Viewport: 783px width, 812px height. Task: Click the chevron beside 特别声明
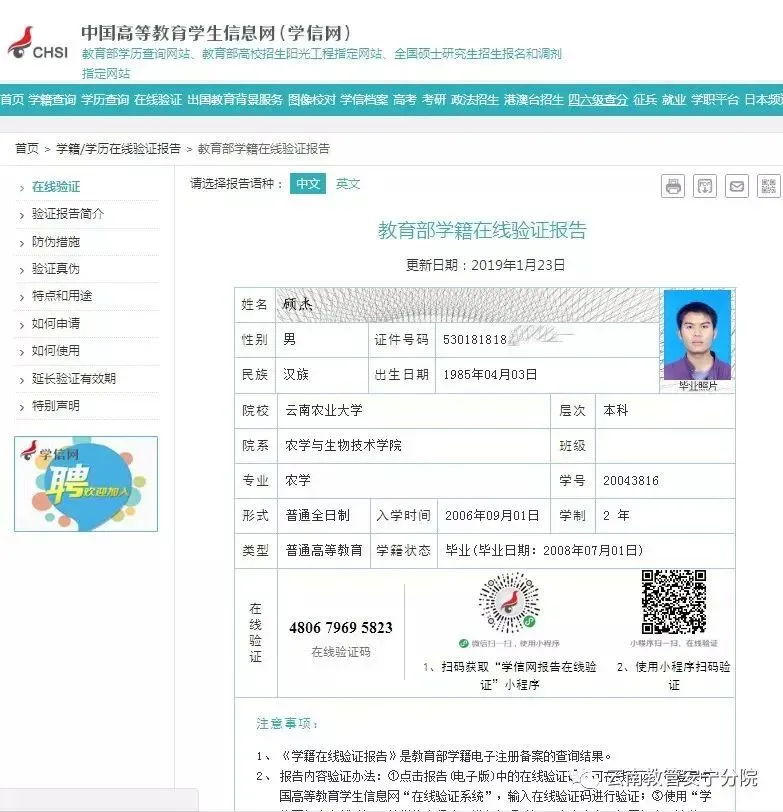[x=22, y=407]
